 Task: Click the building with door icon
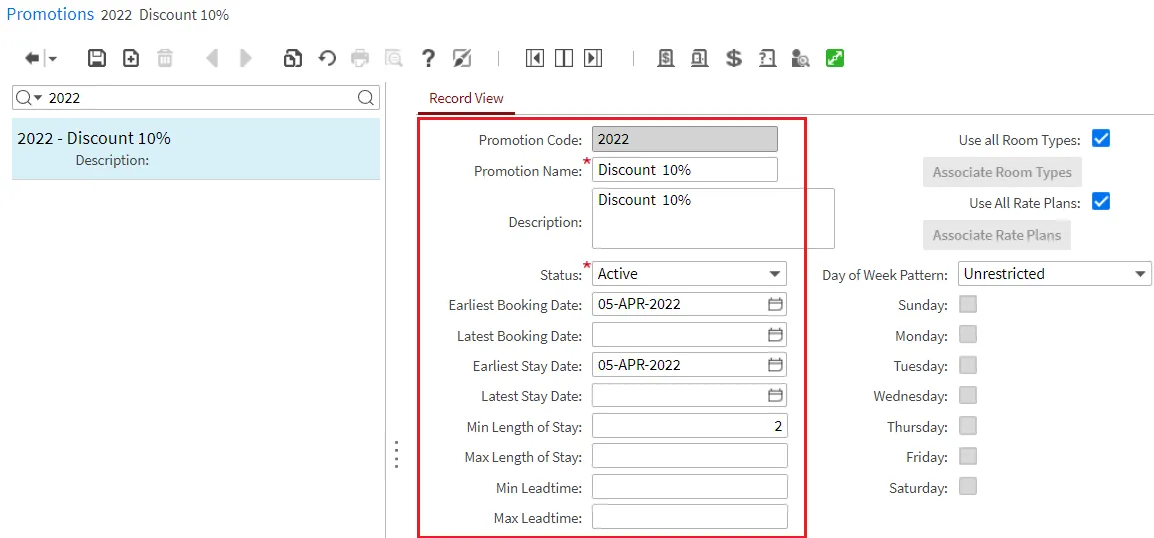pos(699,58)
